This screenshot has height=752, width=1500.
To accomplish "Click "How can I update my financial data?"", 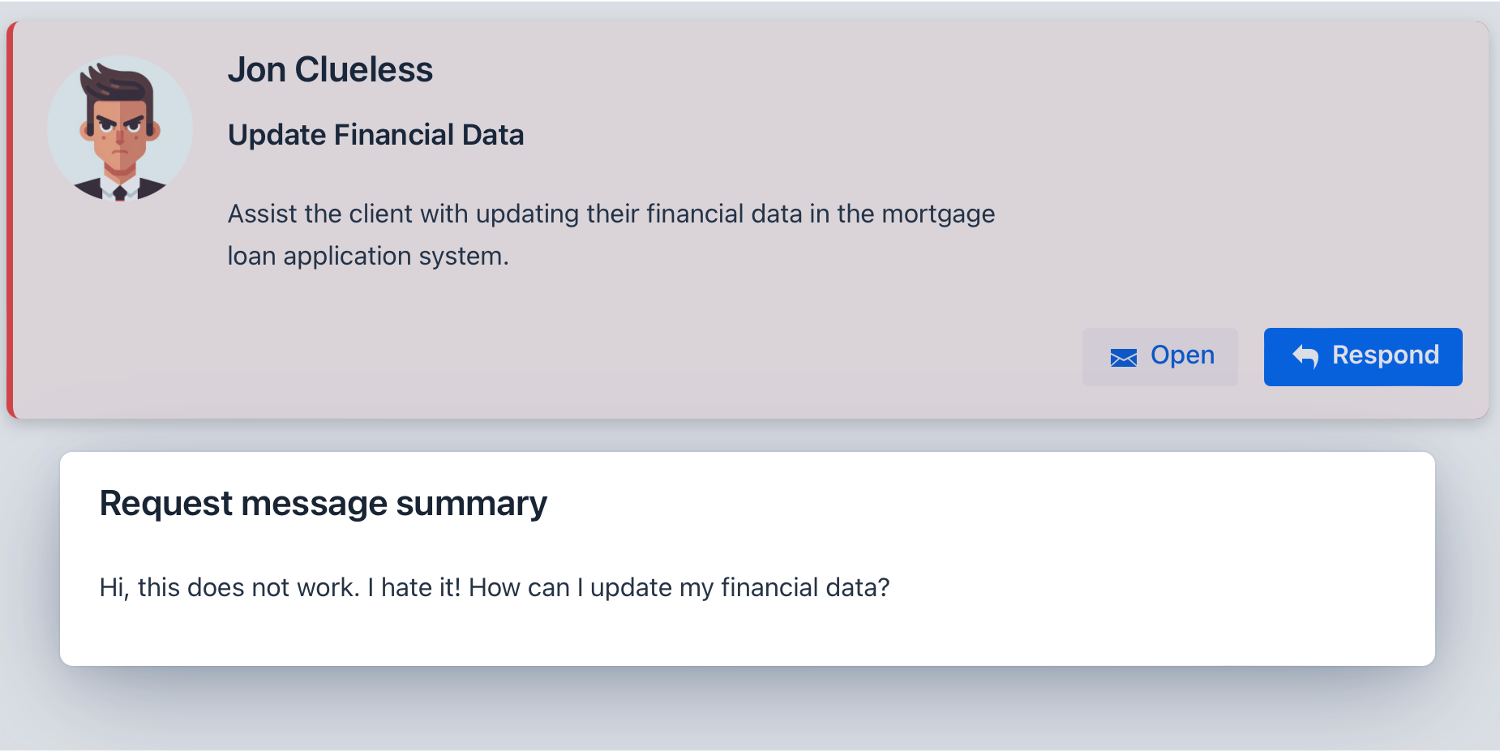I will tap(679, 587).
